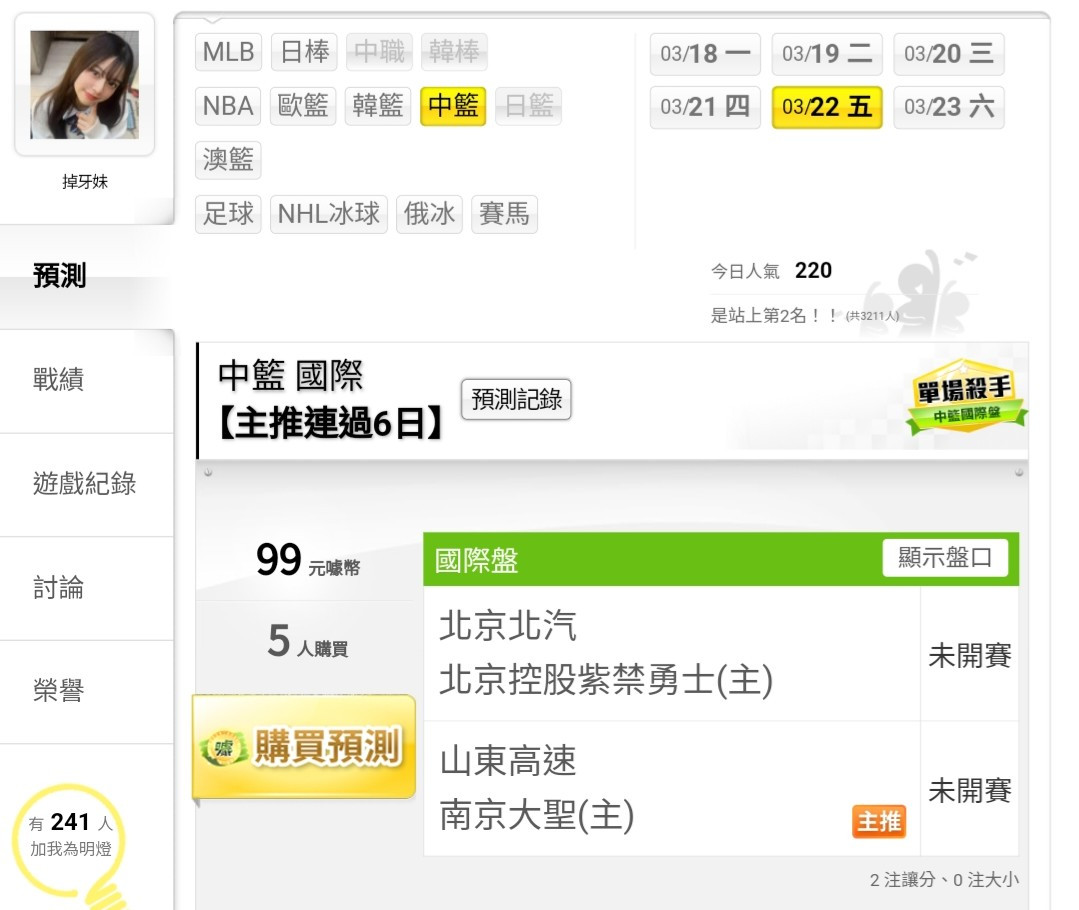Pick the date 03/23 六

coord(949,107)
